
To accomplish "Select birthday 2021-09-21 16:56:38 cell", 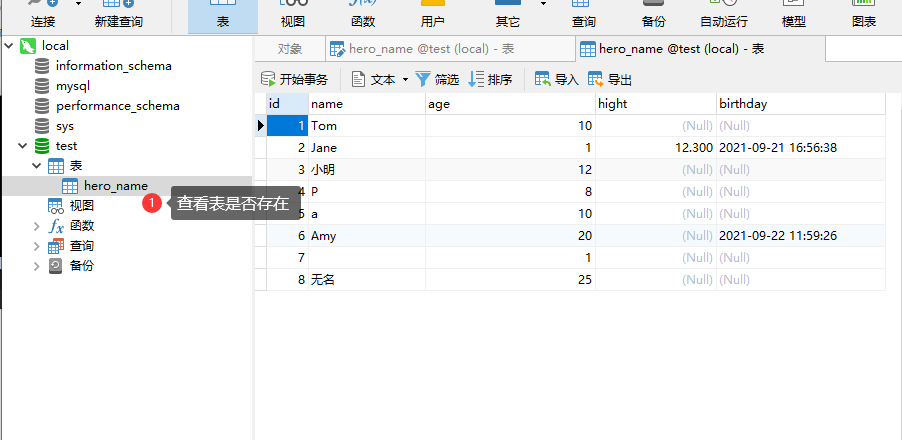I will click(x=801, y=148).
